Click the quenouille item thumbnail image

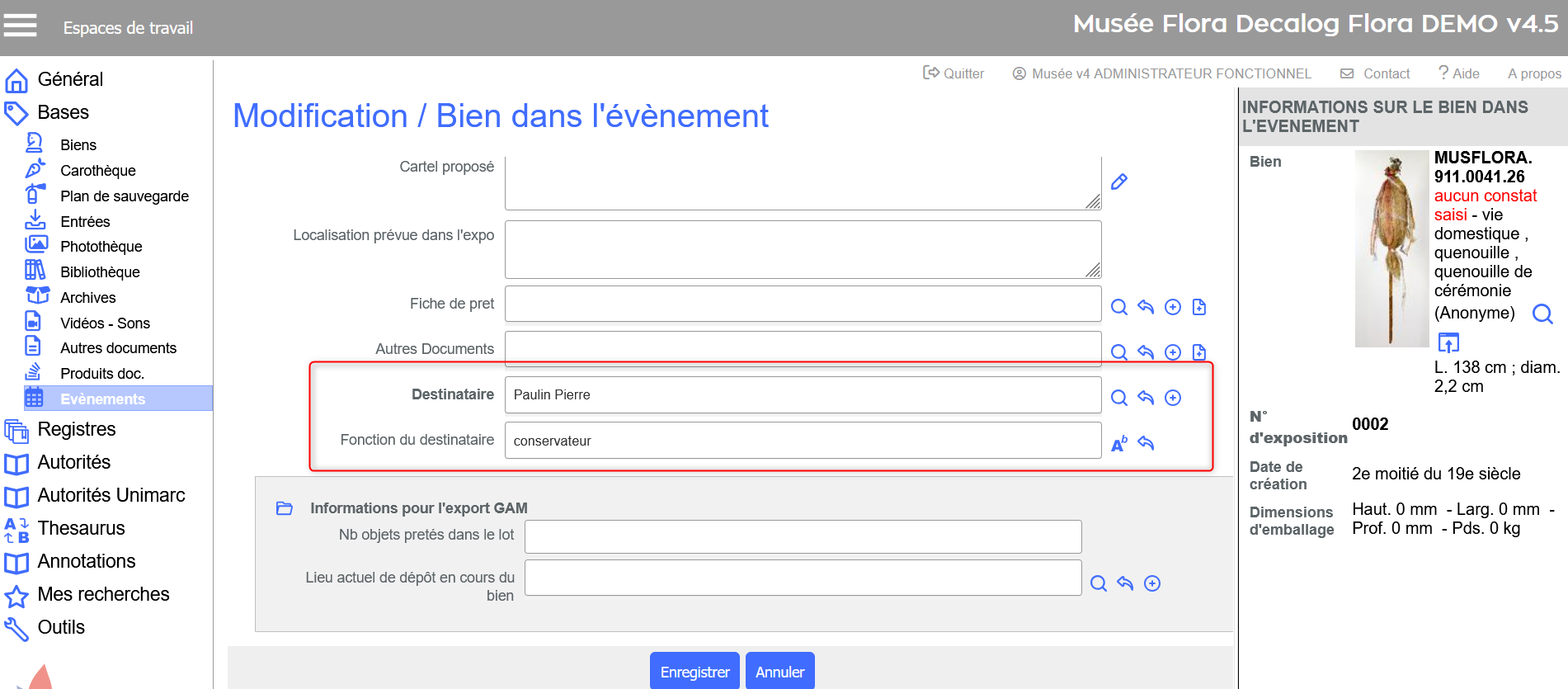click(1391, 248)
